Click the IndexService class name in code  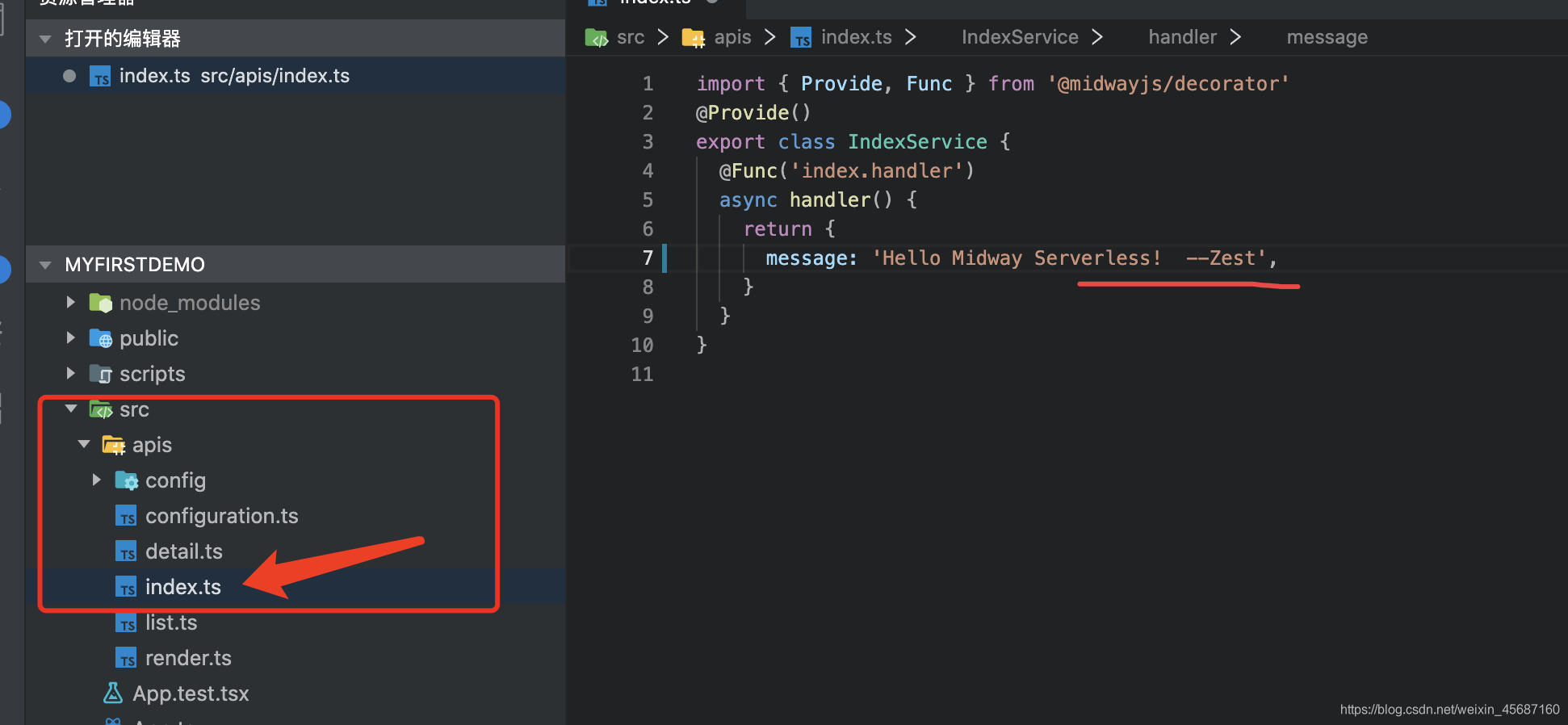[x=917, y=142]
